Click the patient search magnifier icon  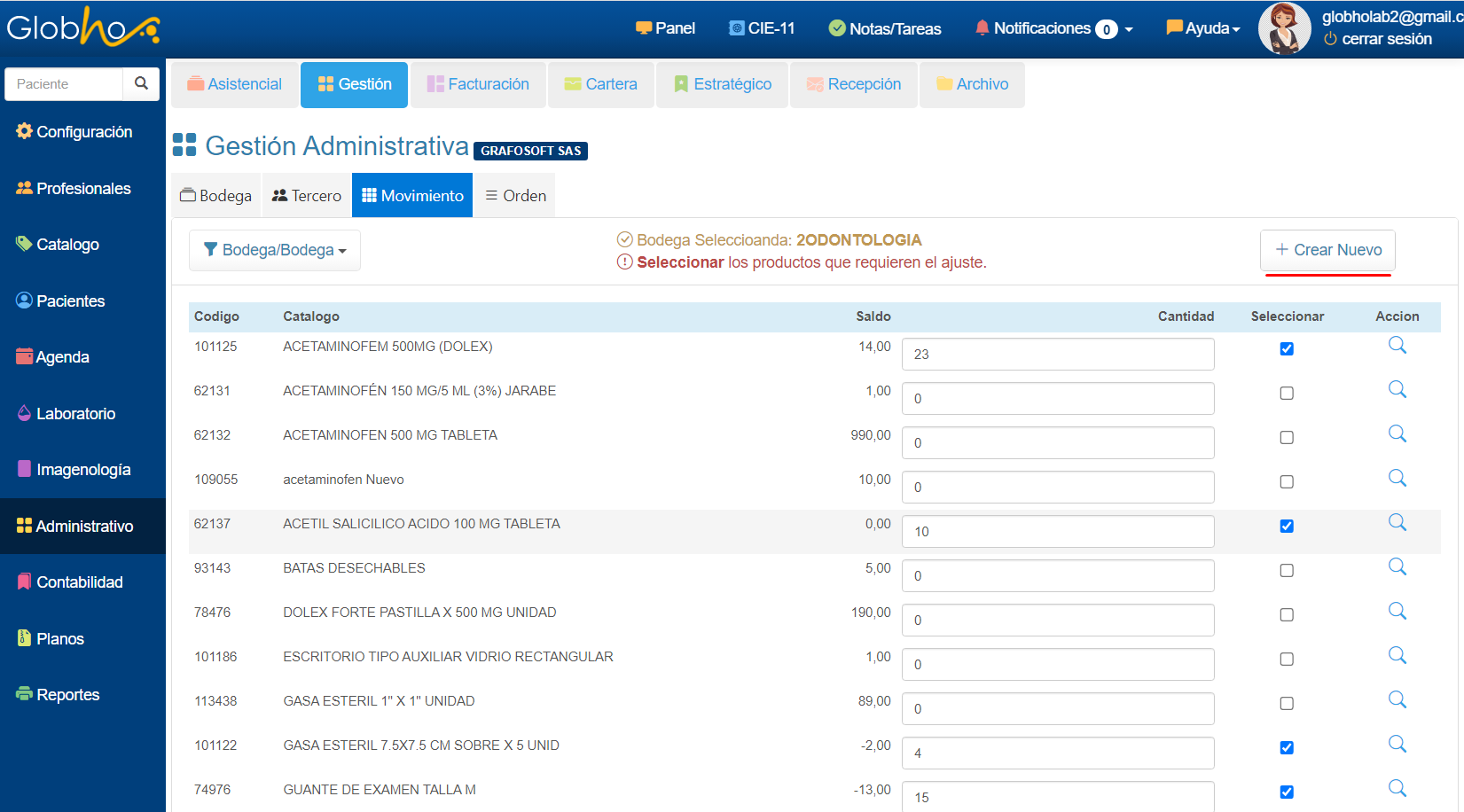[141, 83]
